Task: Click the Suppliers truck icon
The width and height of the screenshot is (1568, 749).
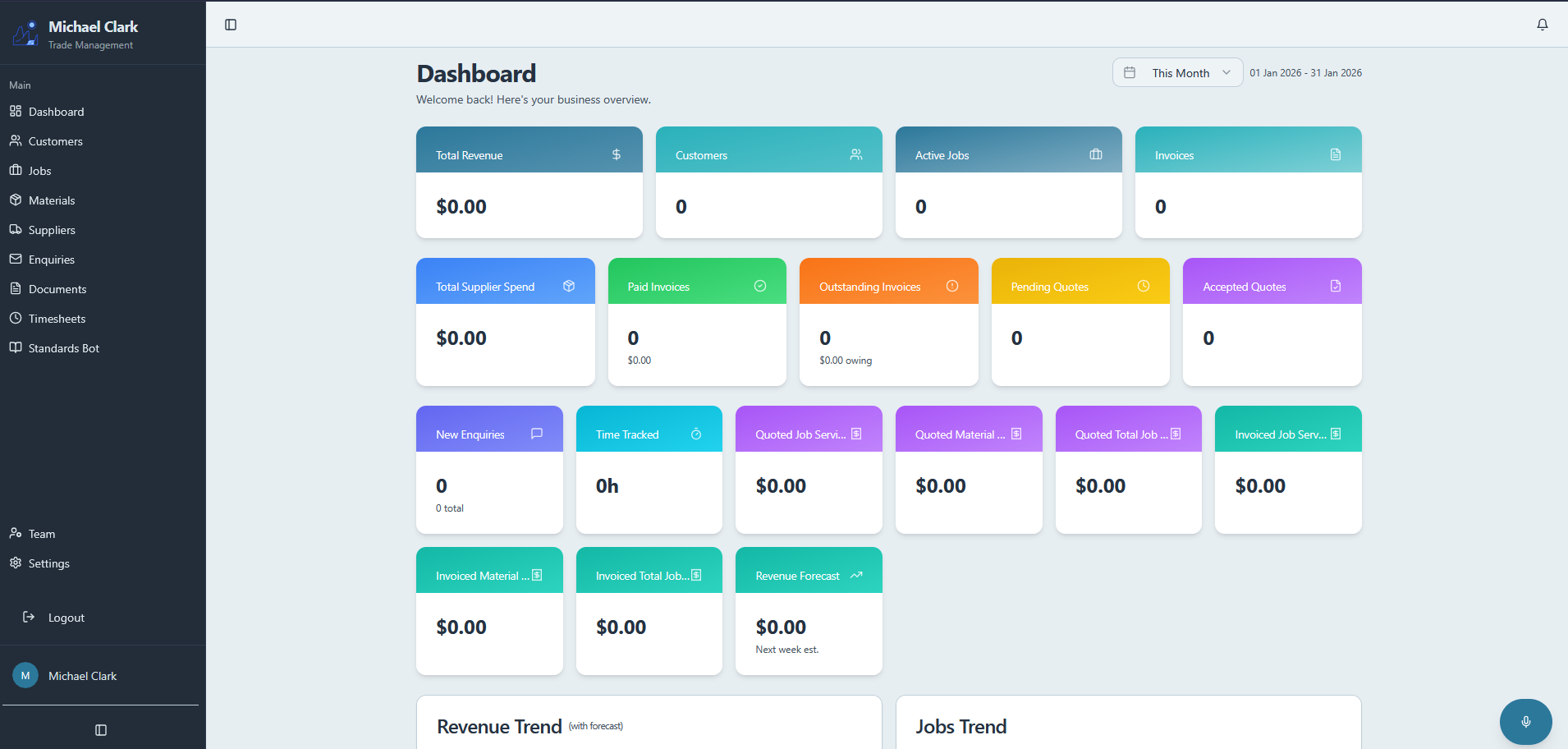Action: [x=16, y=229]
